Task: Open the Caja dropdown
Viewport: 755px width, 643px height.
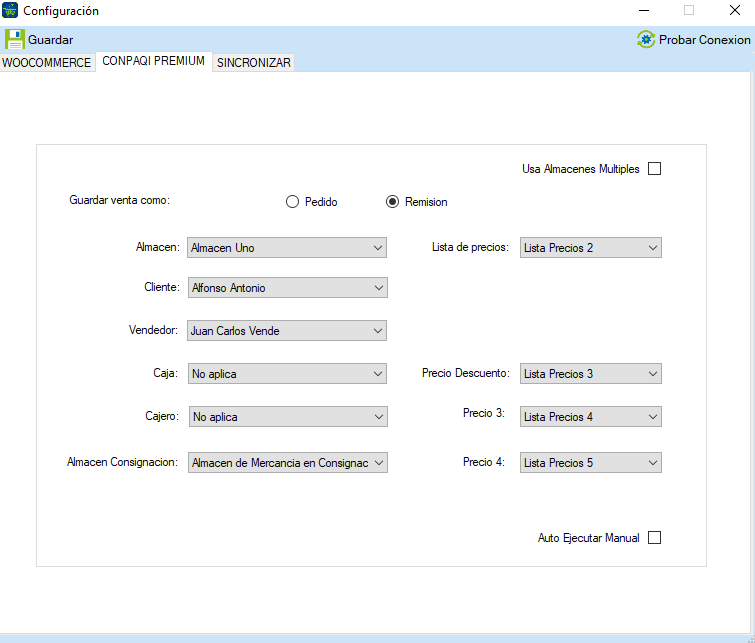Action: click(287, 374)
